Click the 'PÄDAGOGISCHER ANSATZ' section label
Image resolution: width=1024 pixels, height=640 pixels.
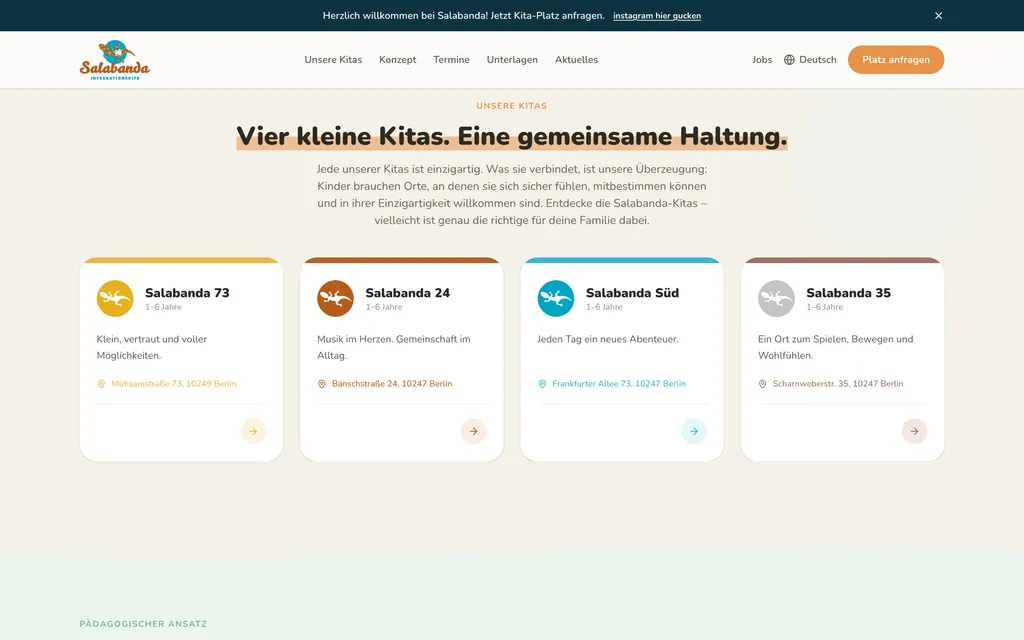[143, 624]
